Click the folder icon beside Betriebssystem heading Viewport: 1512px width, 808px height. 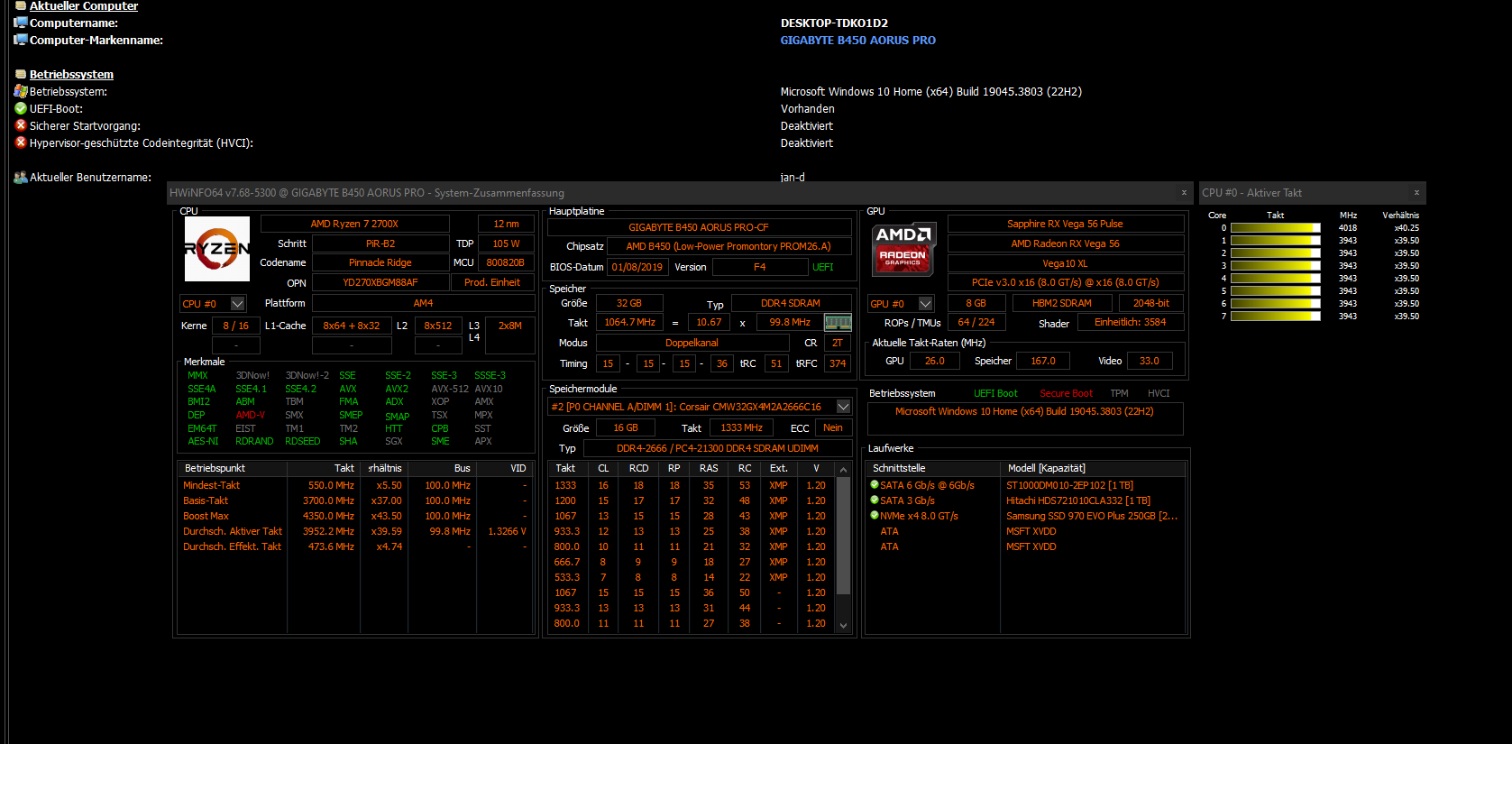point(21,74)
